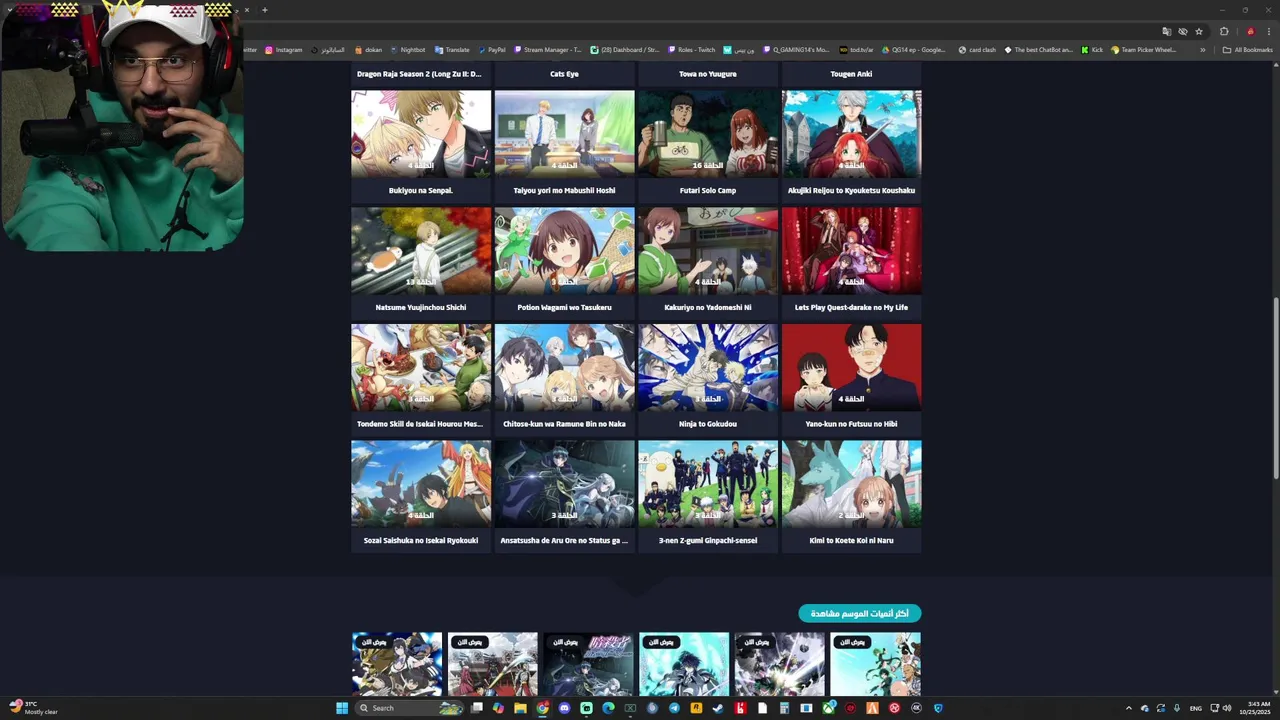Screen dimensions: 1280x720
Task: Show hidden tray icons chevron
Action: 1129,708
